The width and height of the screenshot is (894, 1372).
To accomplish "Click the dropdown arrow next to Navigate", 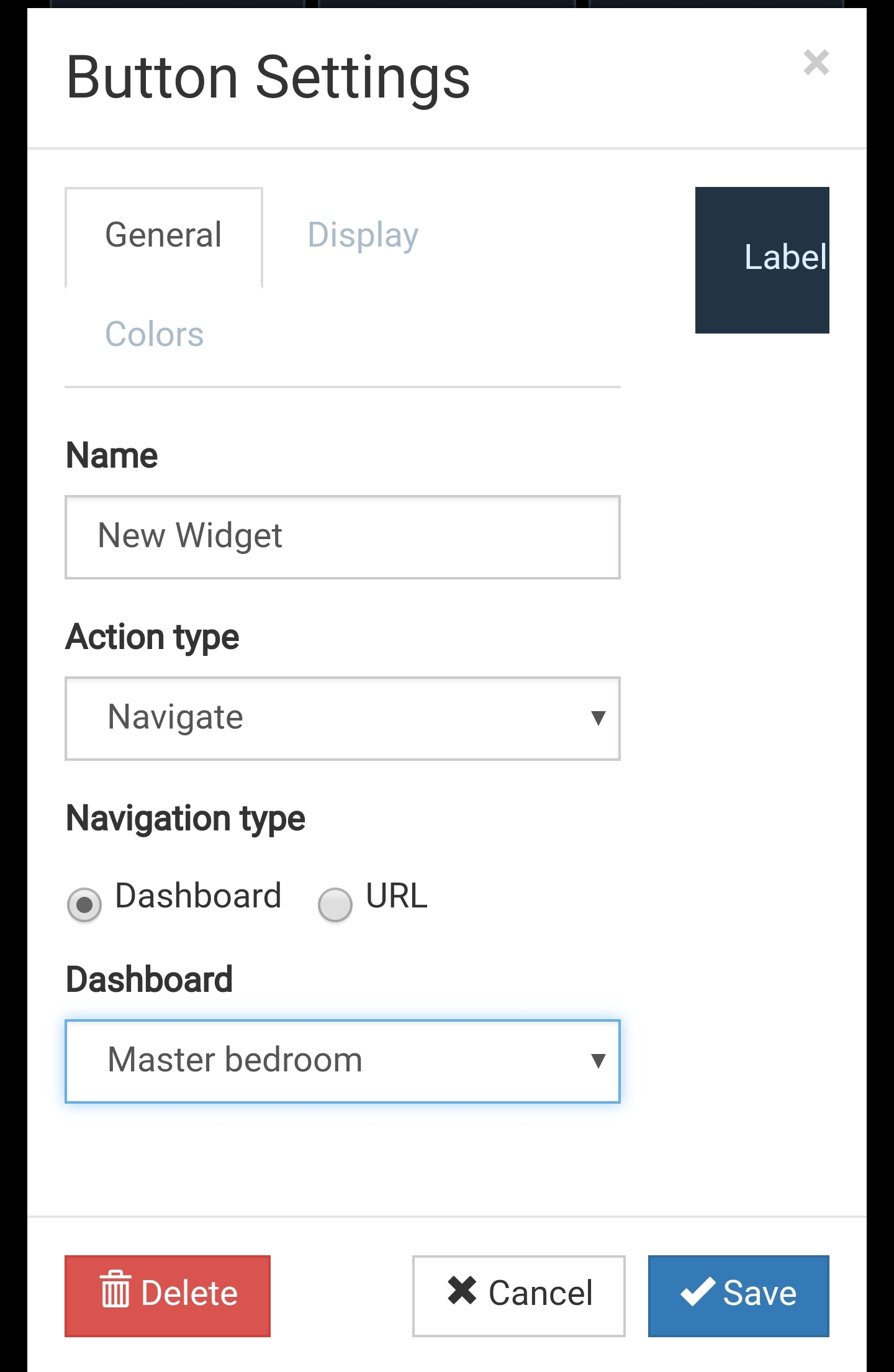I will pyautogui.click(x=598, y=718).
